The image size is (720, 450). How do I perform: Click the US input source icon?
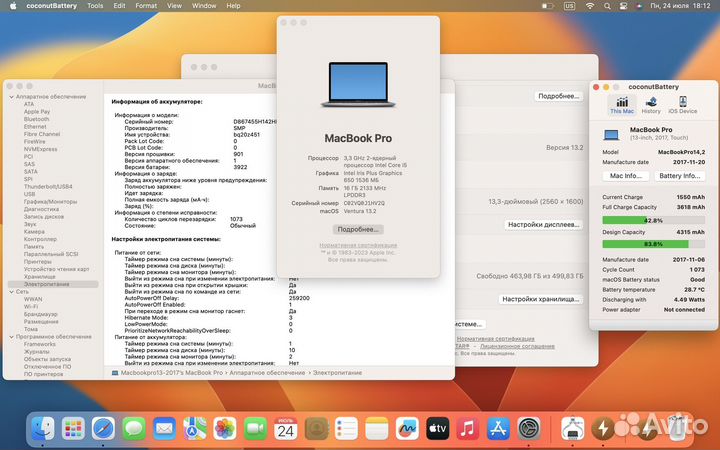569,6
